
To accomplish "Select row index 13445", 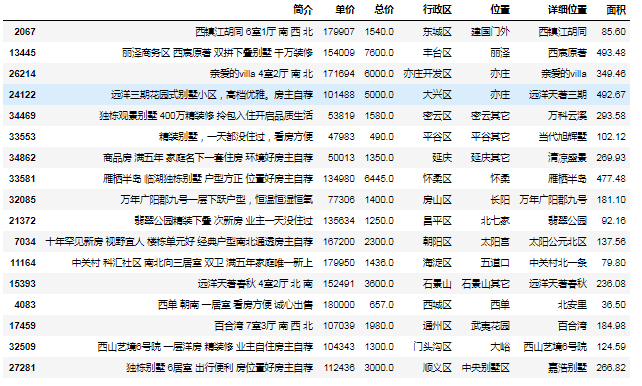I will [22, 53].
